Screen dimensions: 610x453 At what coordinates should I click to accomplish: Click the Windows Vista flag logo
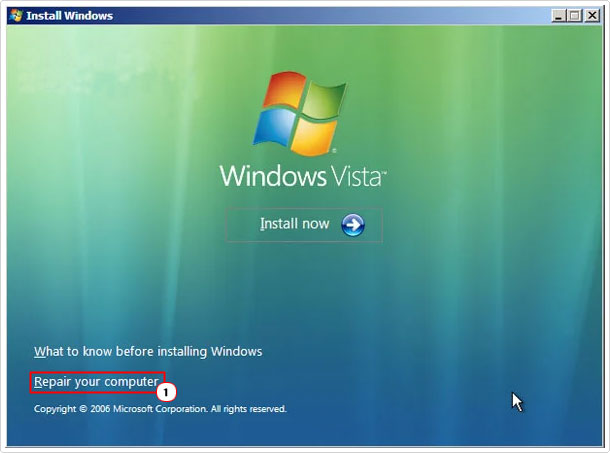pyautogui.click(x=300, y=114)
